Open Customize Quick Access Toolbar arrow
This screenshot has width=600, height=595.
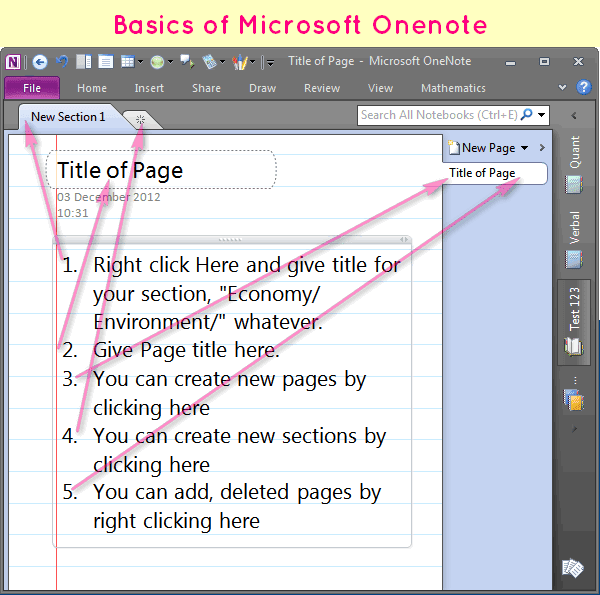click(x=270, y=62)
